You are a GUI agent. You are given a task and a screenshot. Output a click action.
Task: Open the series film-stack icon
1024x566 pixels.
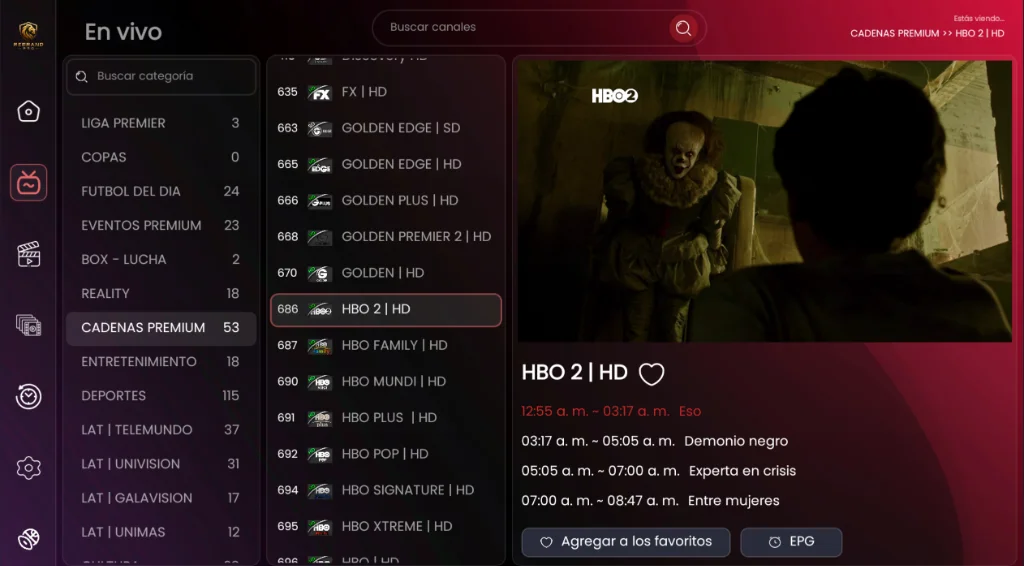point(28,324)
